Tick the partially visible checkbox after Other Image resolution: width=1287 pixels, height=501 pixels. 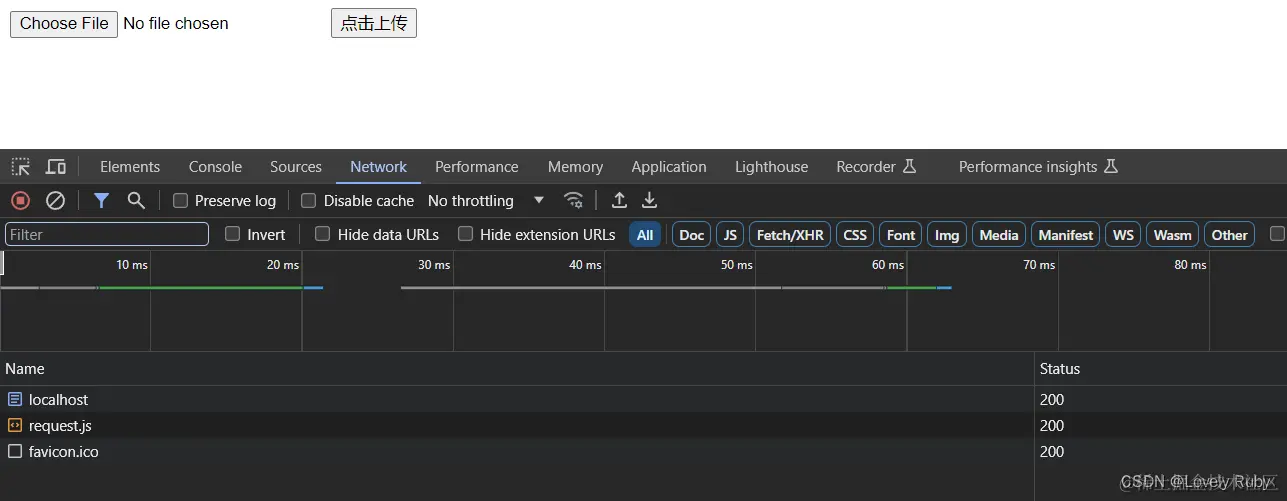1277,234
